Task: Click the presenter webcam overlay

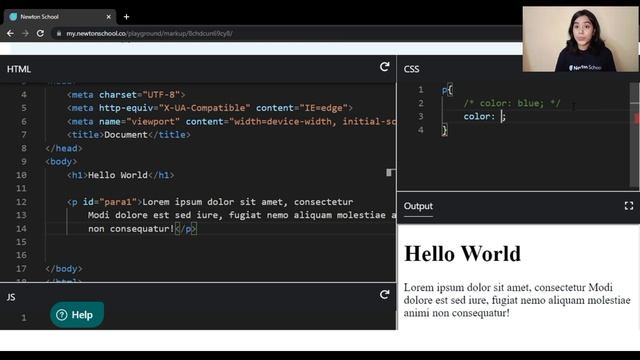Action: tap(580, 39)
